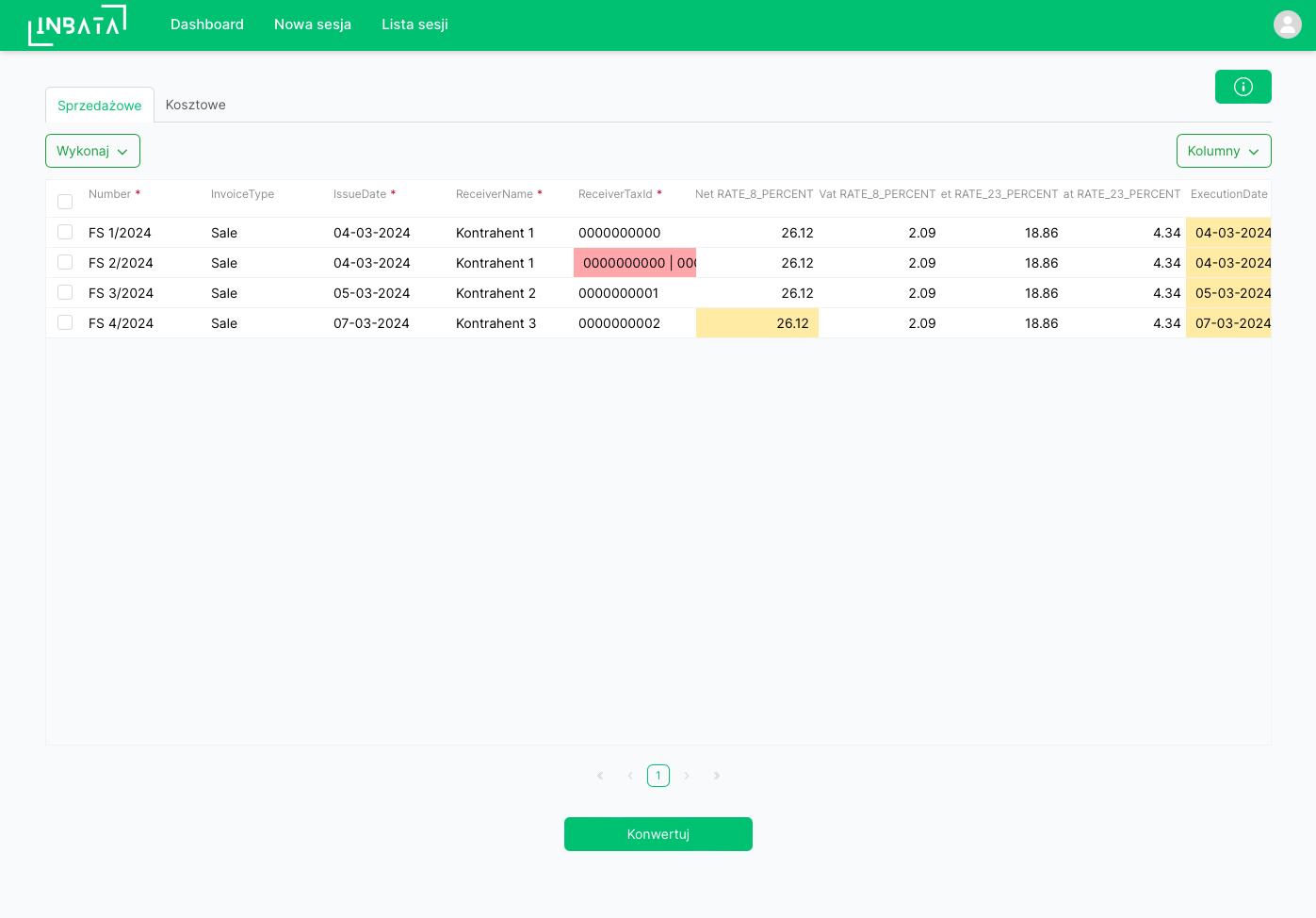Viewport: 1316px width, 918px height.
Task: Tick the FS 4/2024 row checkbox
Action: tap(65, 322)
